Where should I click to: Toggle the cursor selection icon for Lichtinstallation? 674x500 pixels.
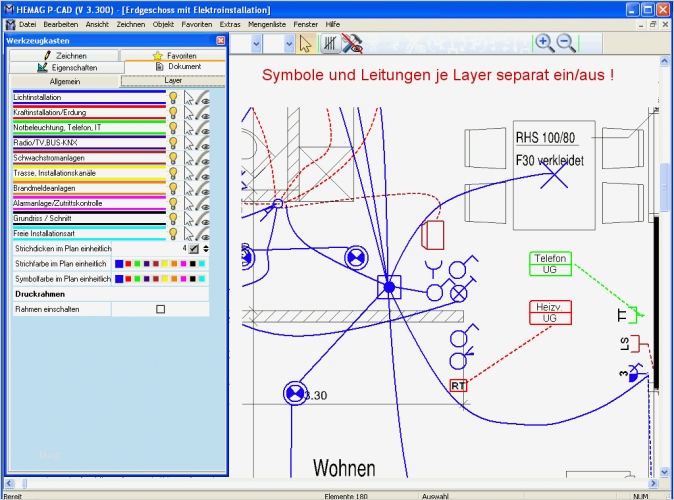pyautogui.click(x=189, y=98)
